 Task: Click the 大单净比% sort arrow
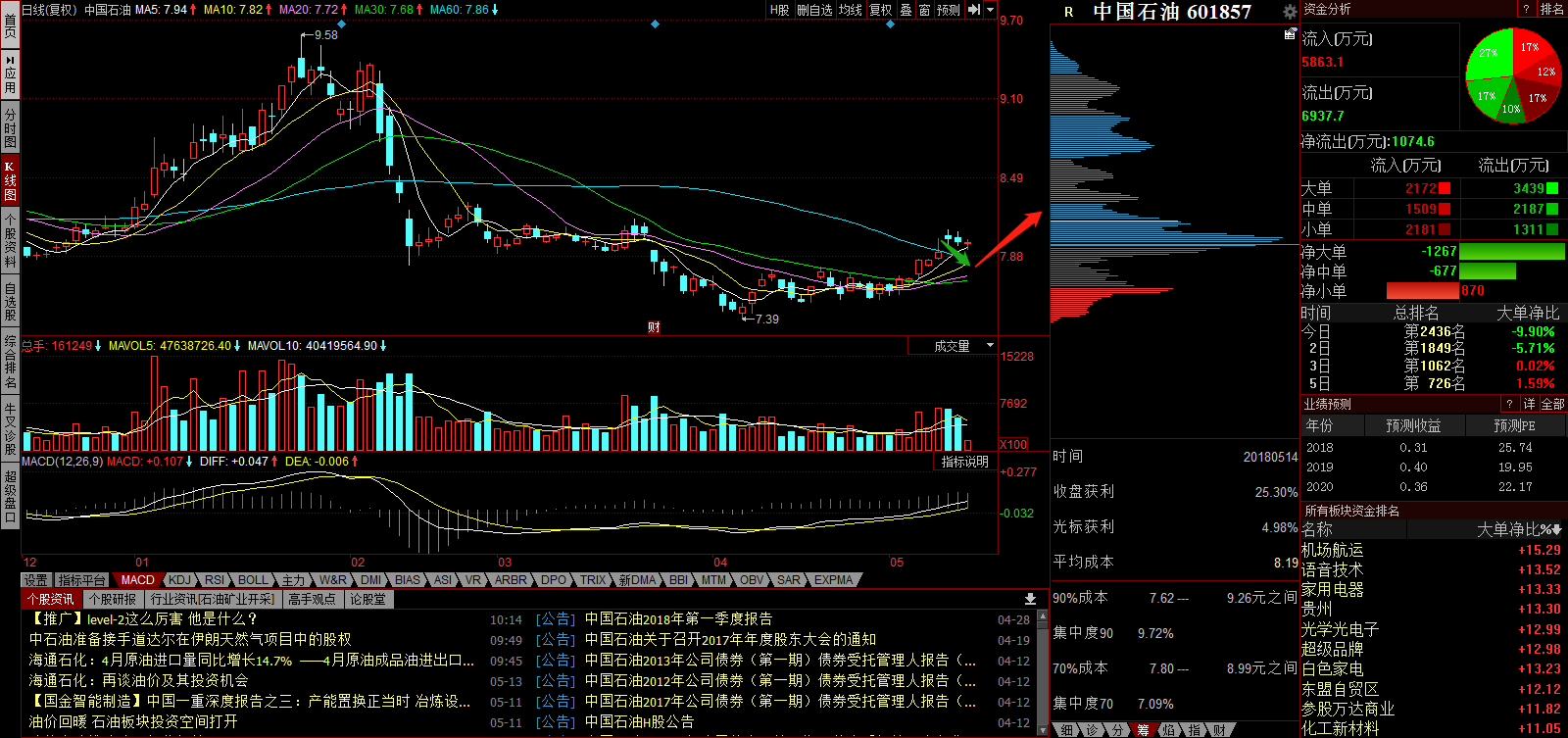1557,530
